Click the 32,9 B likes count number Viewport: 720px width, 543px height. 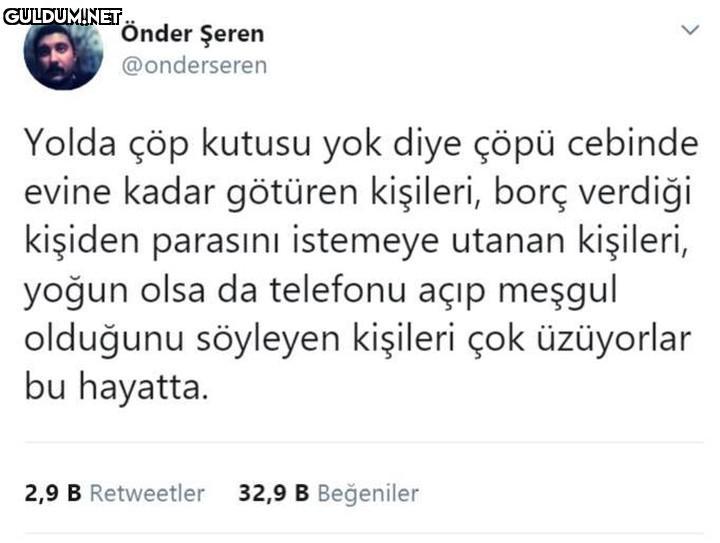[274, 493]
